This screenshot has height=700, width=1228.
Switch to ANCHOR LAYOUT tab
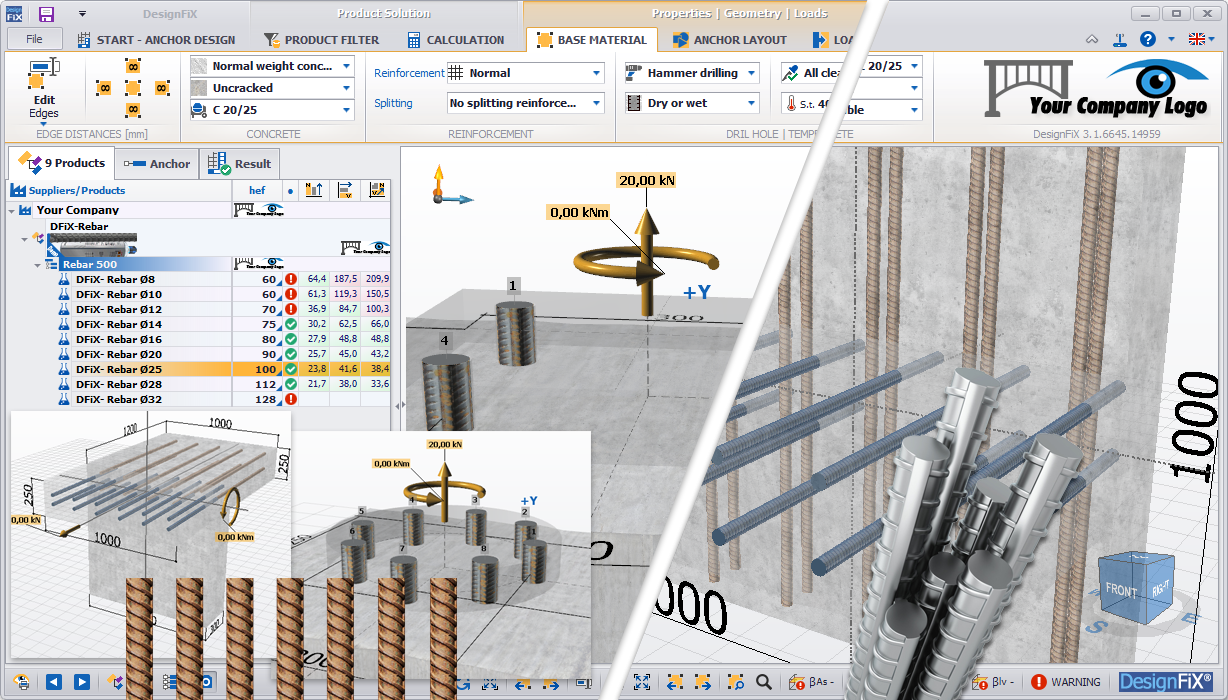point(730,40)
